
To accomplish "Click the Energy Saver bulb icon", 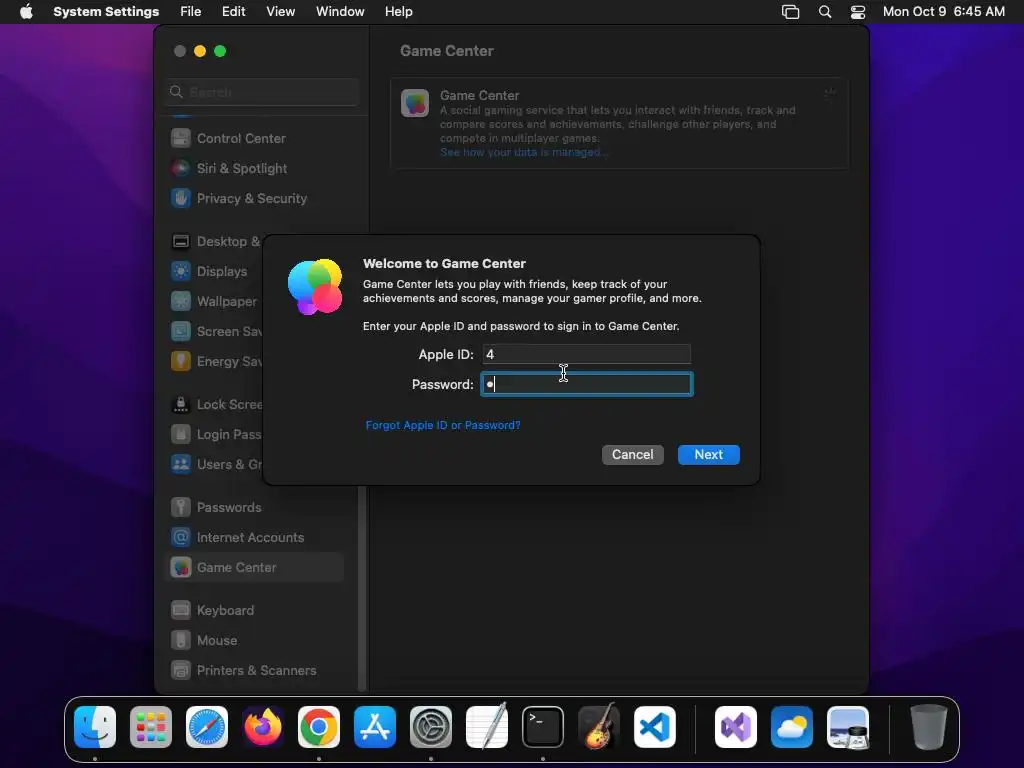I will 181,362.
